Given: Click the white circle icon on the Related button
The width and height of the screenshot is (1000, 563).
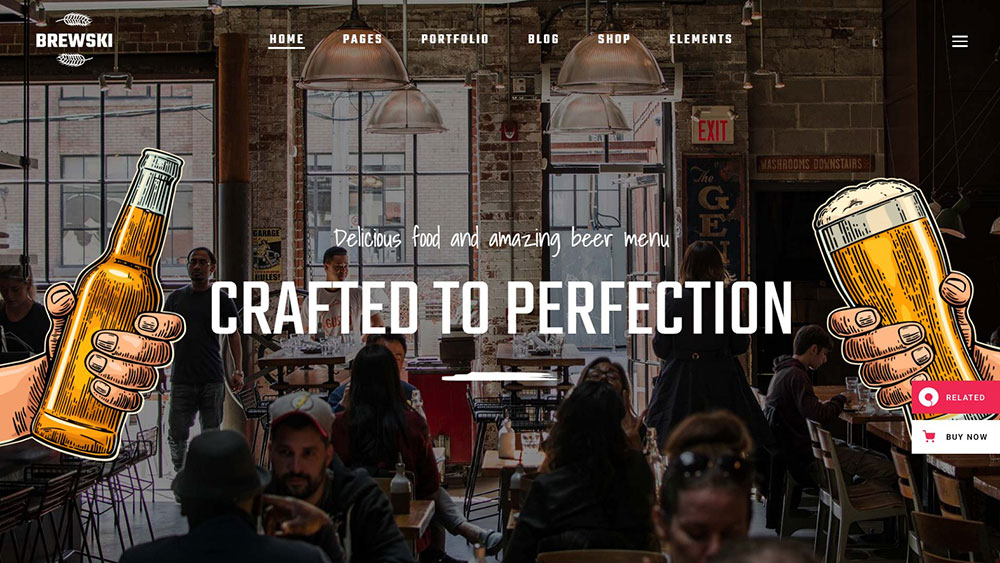Looking at the screenshot, I should coord(929,397).
